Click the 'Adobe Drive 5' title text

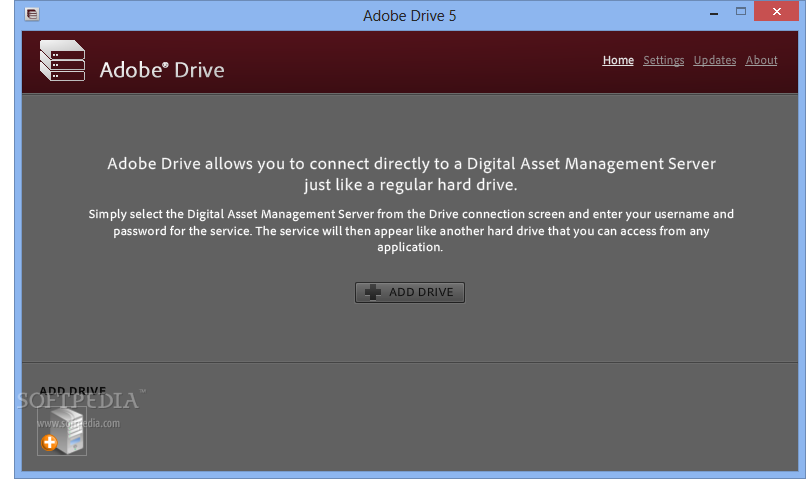click(410, 16)
